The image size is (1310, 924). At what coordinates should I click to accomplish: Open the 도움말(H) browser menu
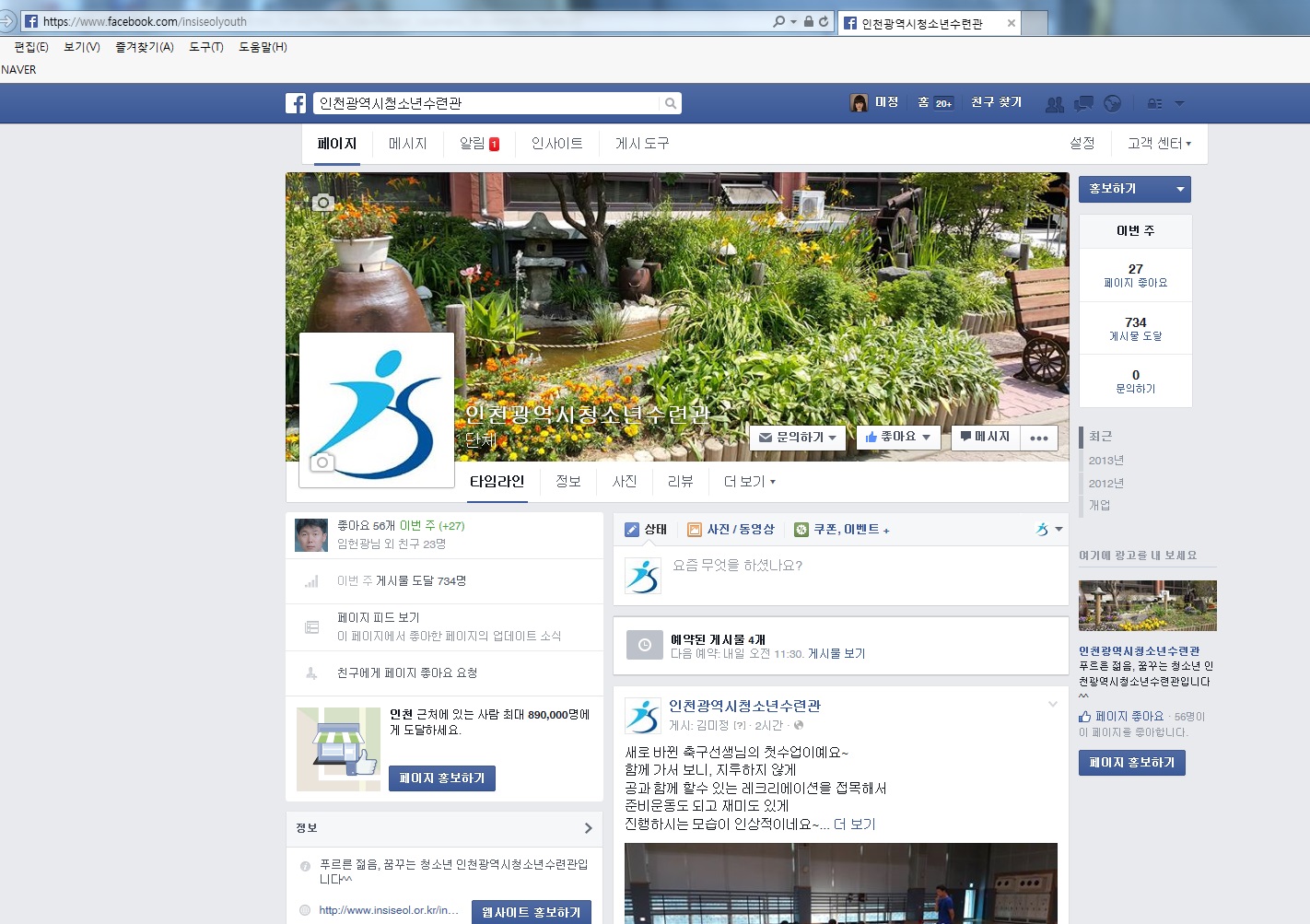point(263,47)
